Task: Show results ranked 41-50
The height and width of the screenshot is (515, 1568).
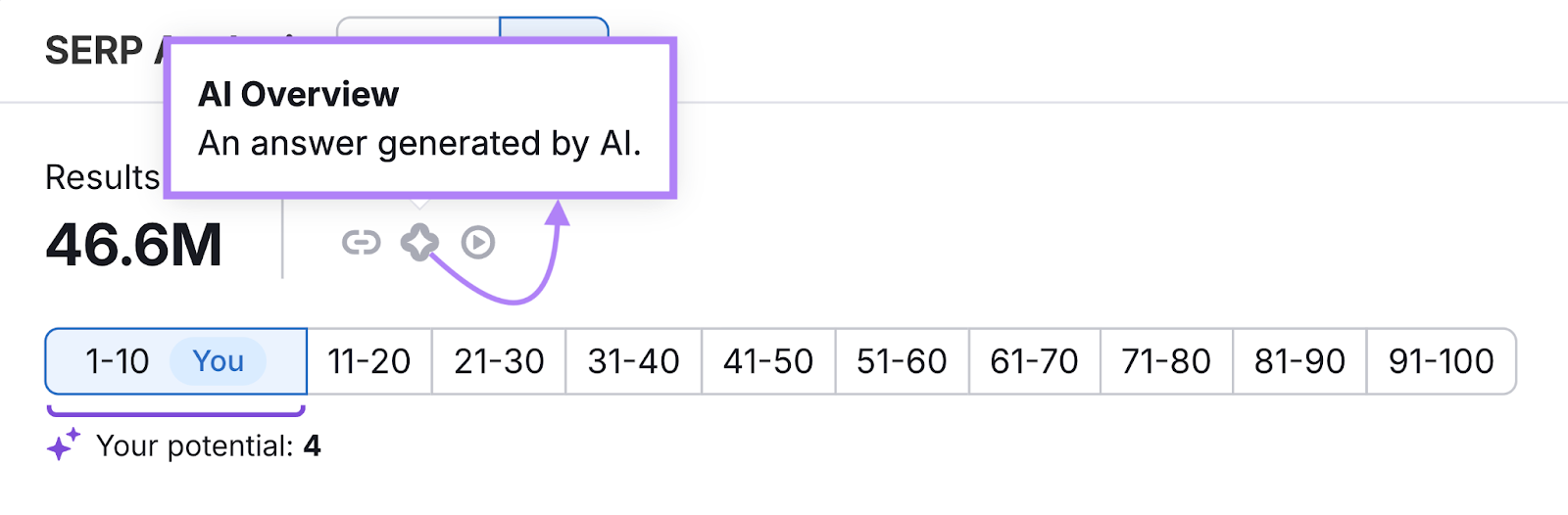Action: coord(768,361)
